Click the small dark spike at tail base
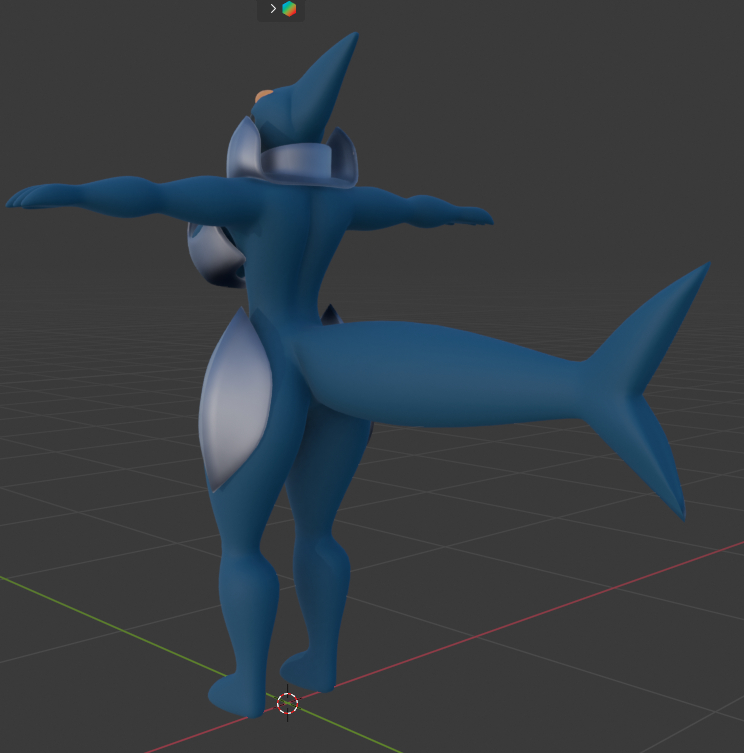The width and height of the screenshot is (744, 753). (329, 315)
